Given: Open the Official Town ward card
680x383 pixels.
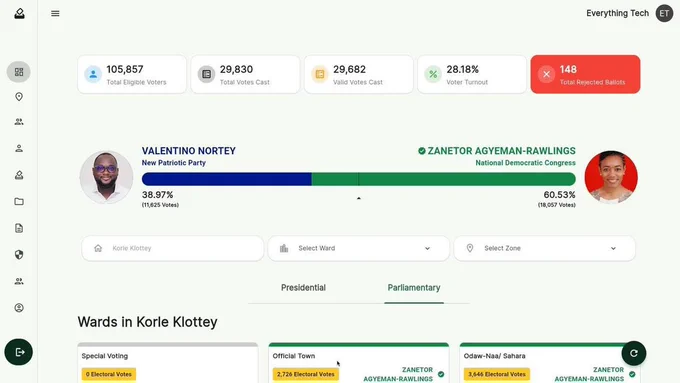Looking at the screenshot, I should [359, 363].
